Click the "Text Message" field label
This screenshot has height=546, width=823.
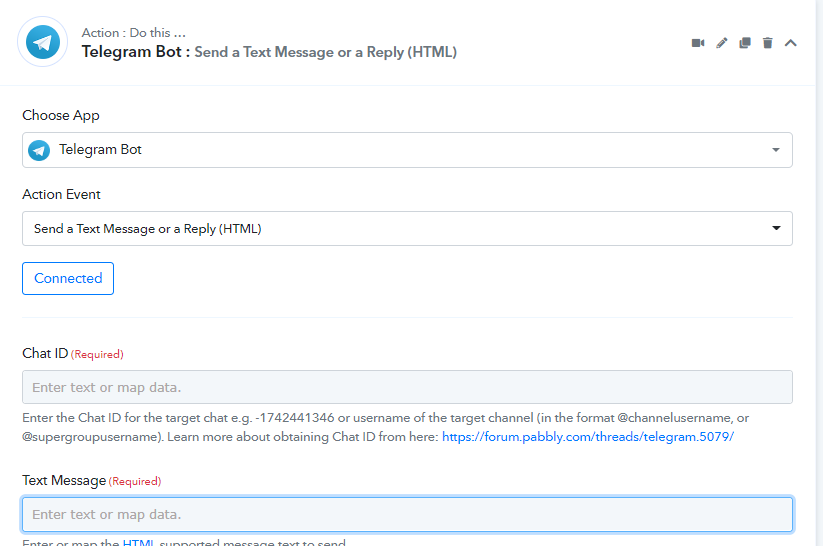(64, 480)
